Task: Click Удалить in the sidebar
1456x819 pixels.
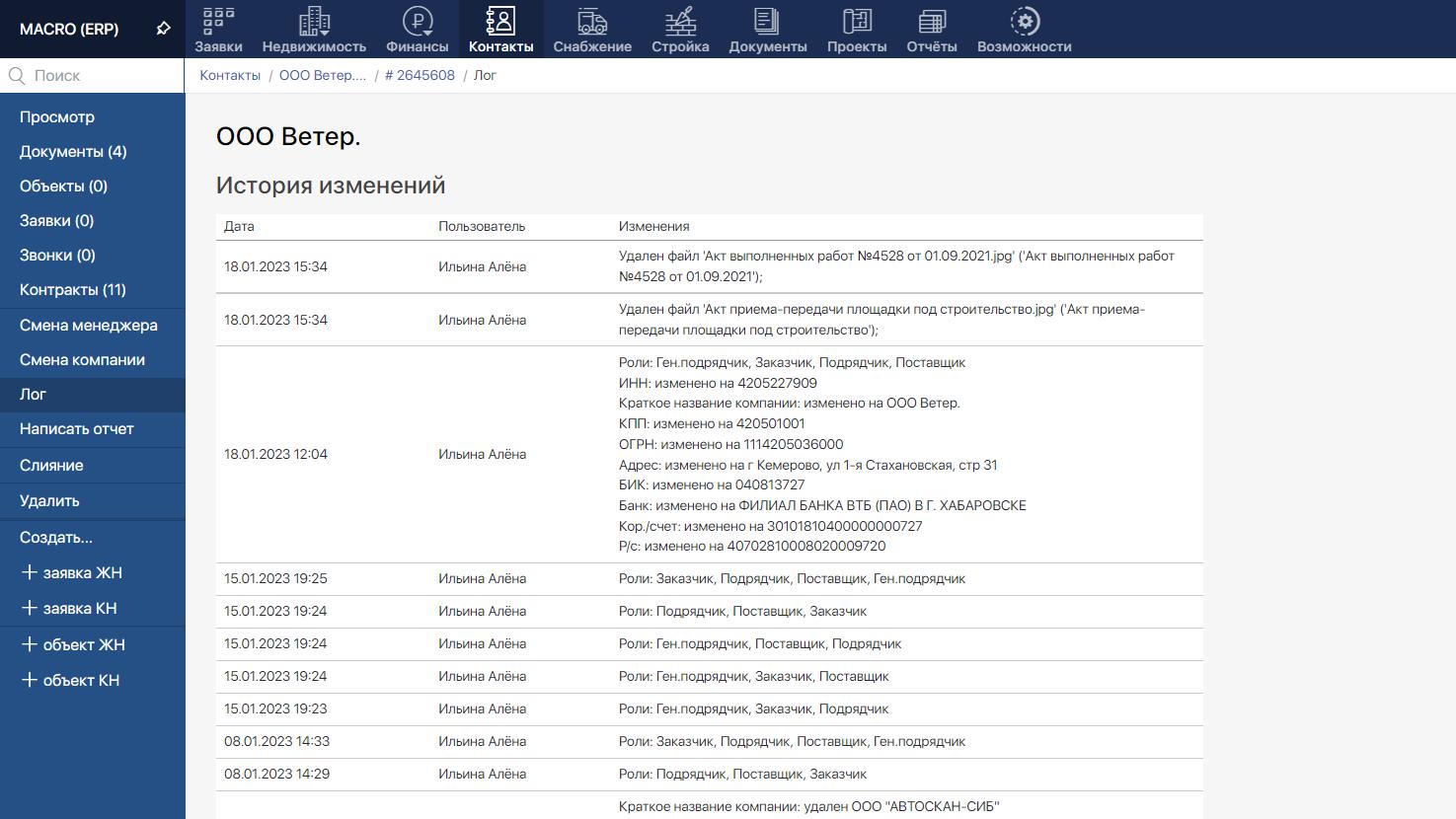Action: pyautogui.click(x=49, y=501)
